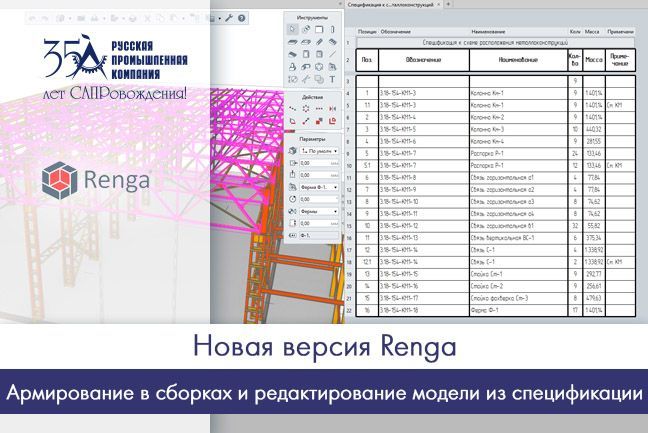
Task: Open the 'Фермы' category dropdown
Action: pyautogui.click(x=319, y=211)
